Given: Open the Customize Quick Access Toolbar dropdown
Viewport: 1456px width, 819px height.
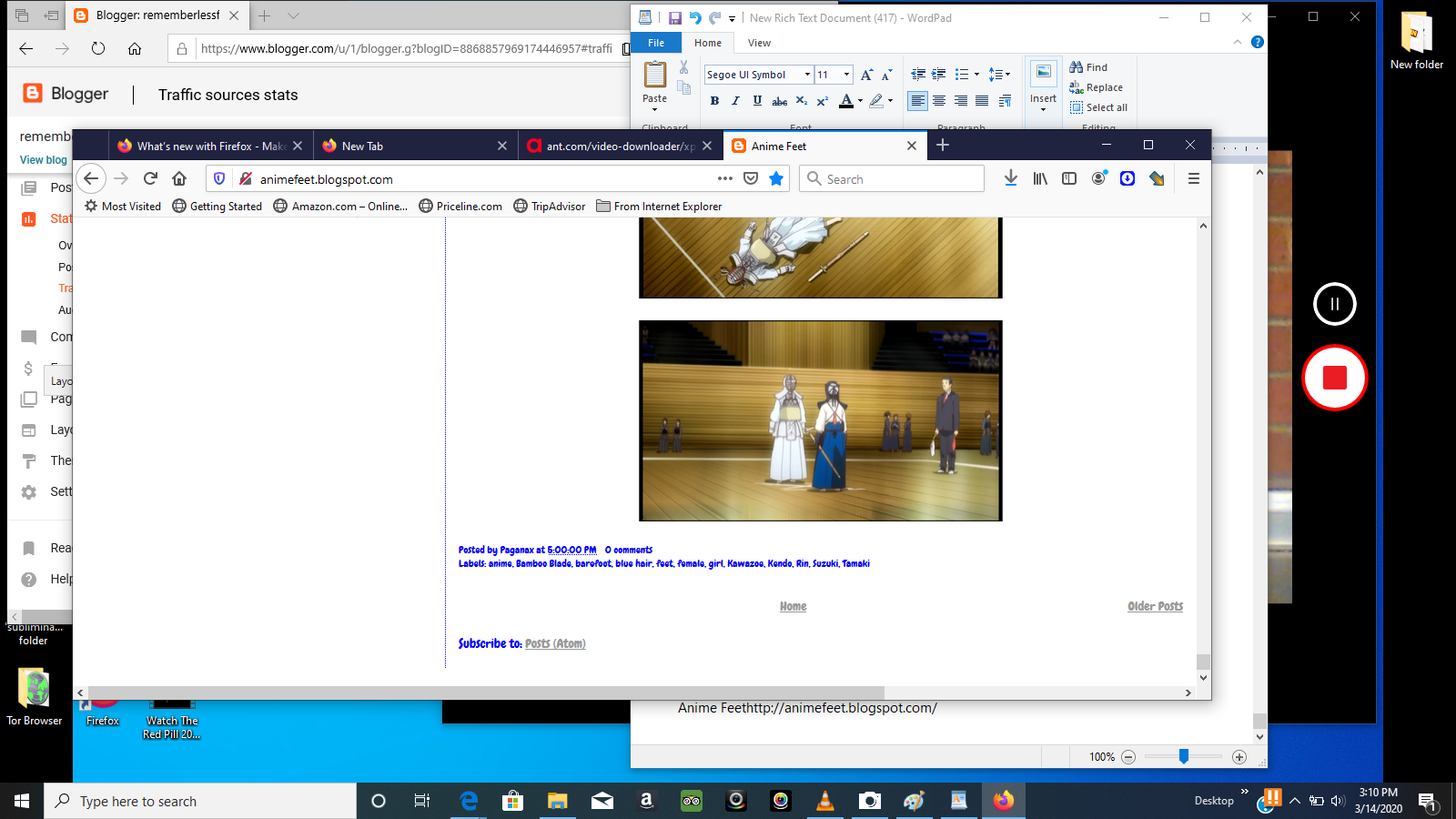Looking at the screenshot, I should point(733,18).
